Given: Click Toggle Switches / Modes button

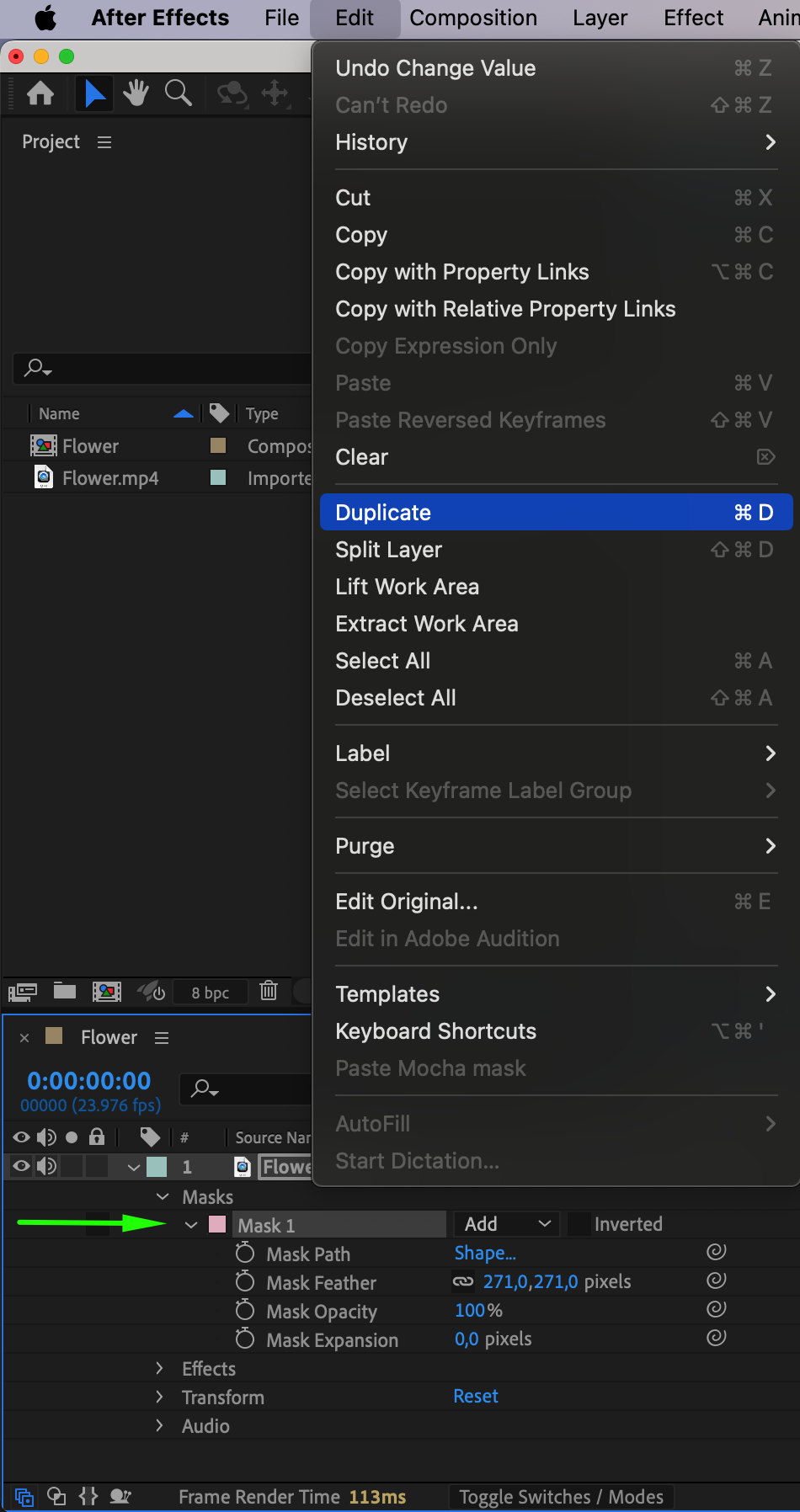Looking at the screenshot, I should [x=561, y=1497].
